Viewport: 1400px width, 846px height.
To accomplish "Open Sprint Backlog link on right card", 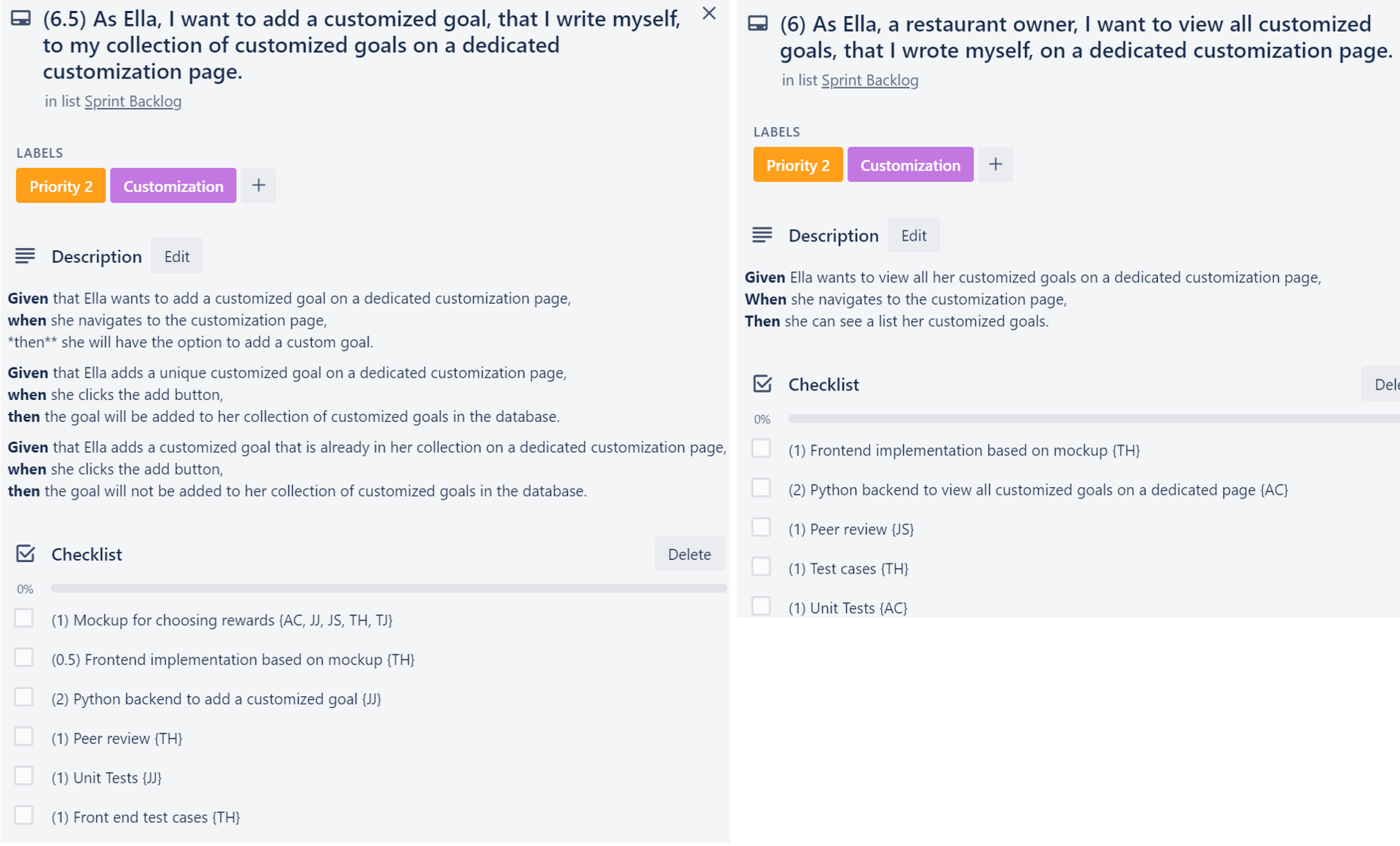I will click(869, 80).
